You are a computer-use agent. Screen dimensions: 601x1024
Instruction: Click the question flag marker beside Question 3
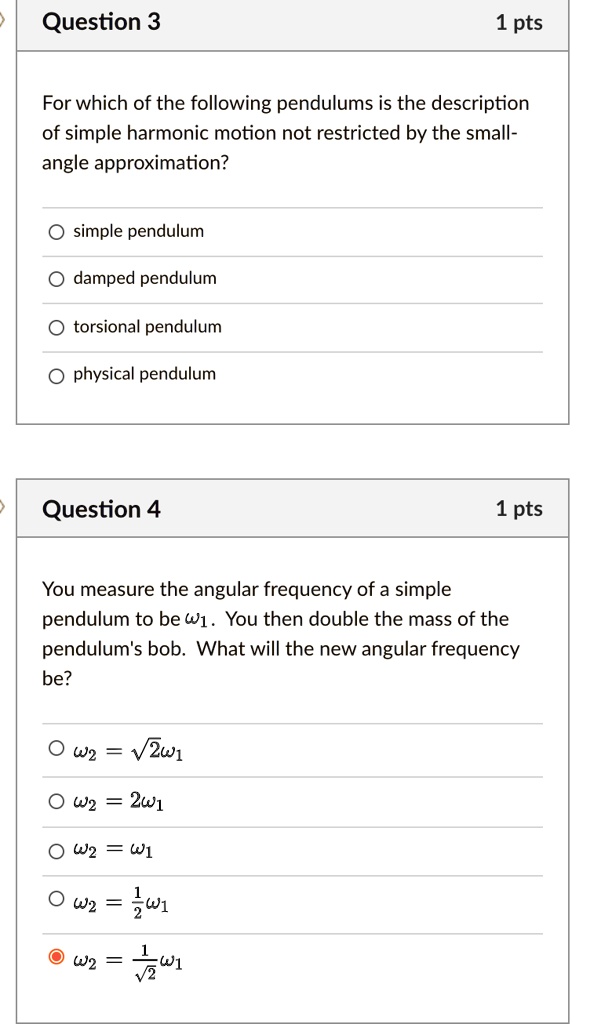[x=2, y=17]
